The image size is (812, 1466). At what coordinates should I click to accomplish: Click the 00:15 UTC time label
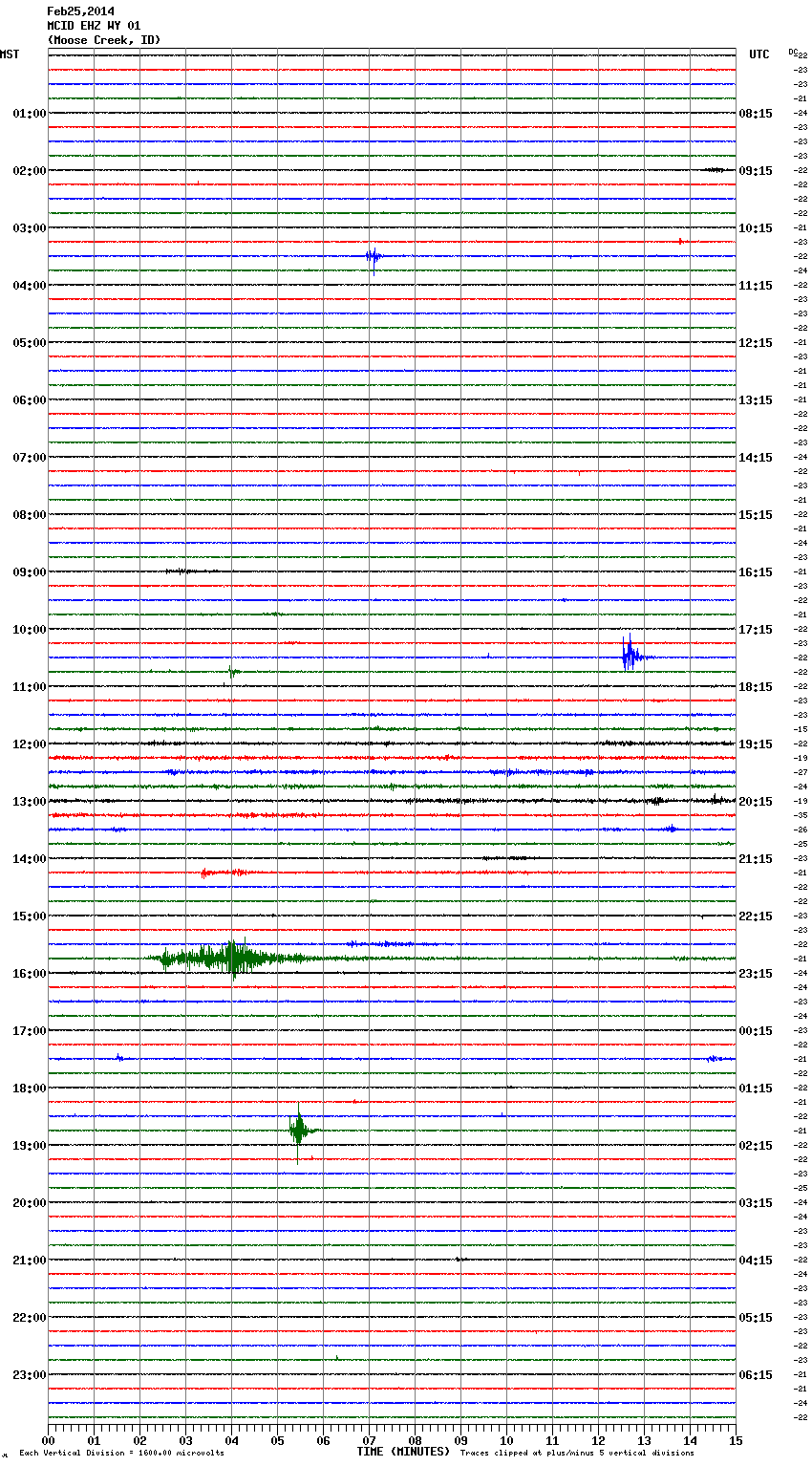tap(756, 1031)
